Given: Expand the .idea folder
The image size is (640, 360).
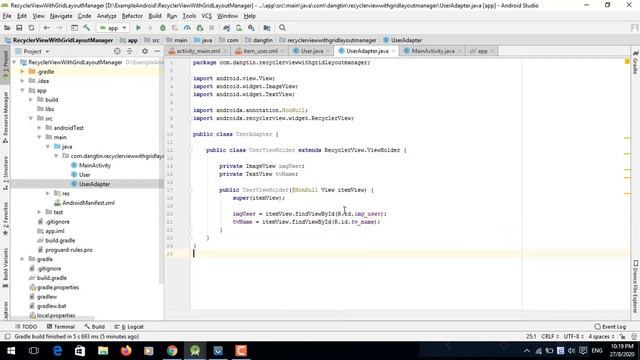Looking at the screenshot, I should tap(22, 81).
